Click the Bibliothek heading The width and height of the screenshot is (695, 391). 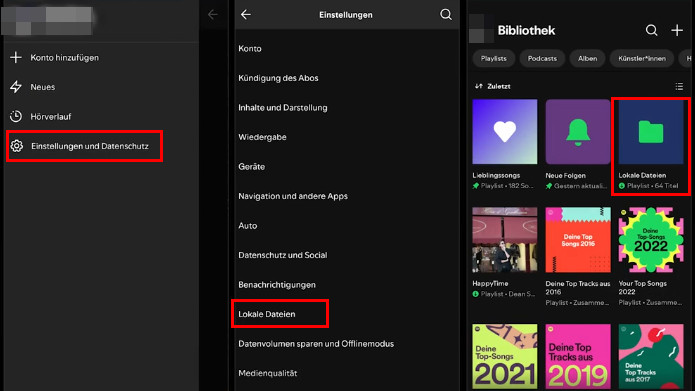point(526,31)
